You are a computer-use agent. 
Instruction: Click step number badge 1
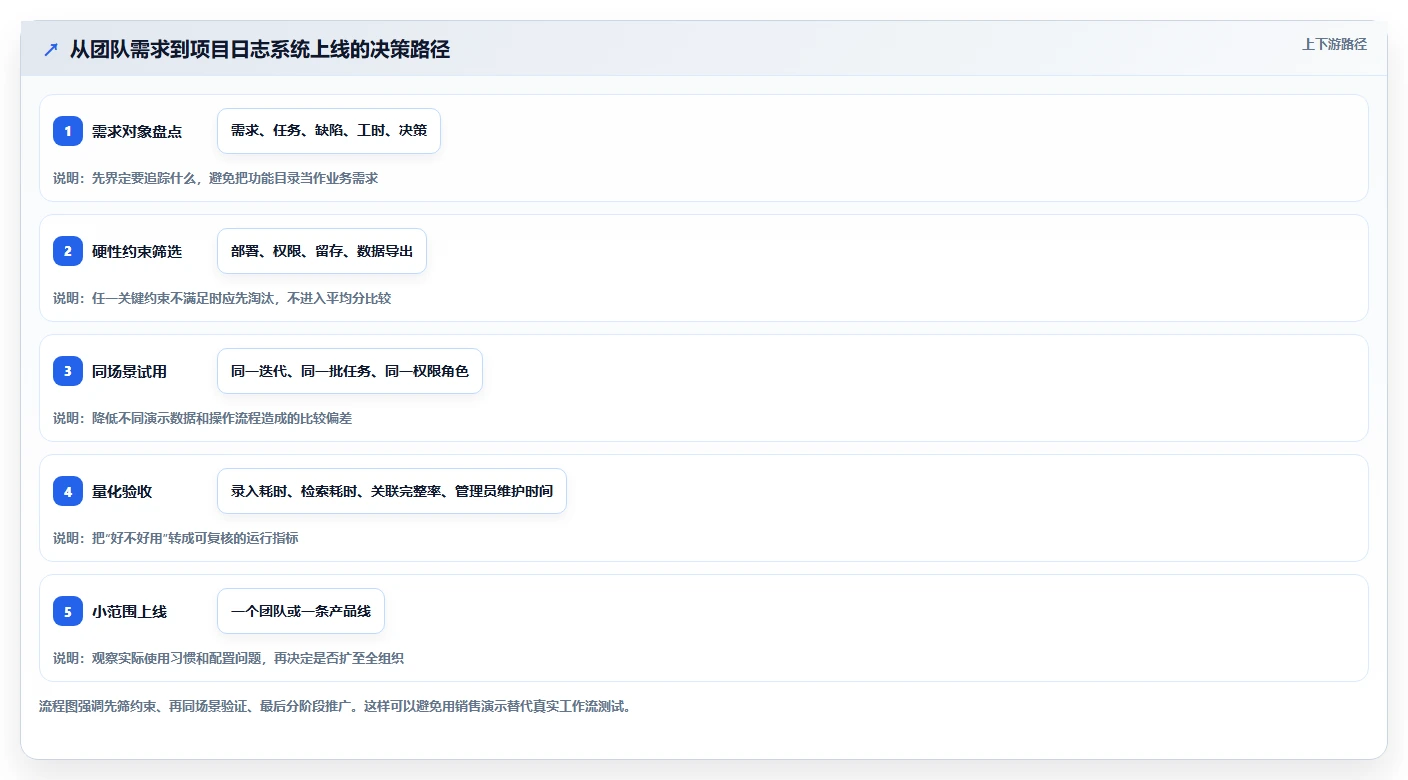click(x=68, y=131)
